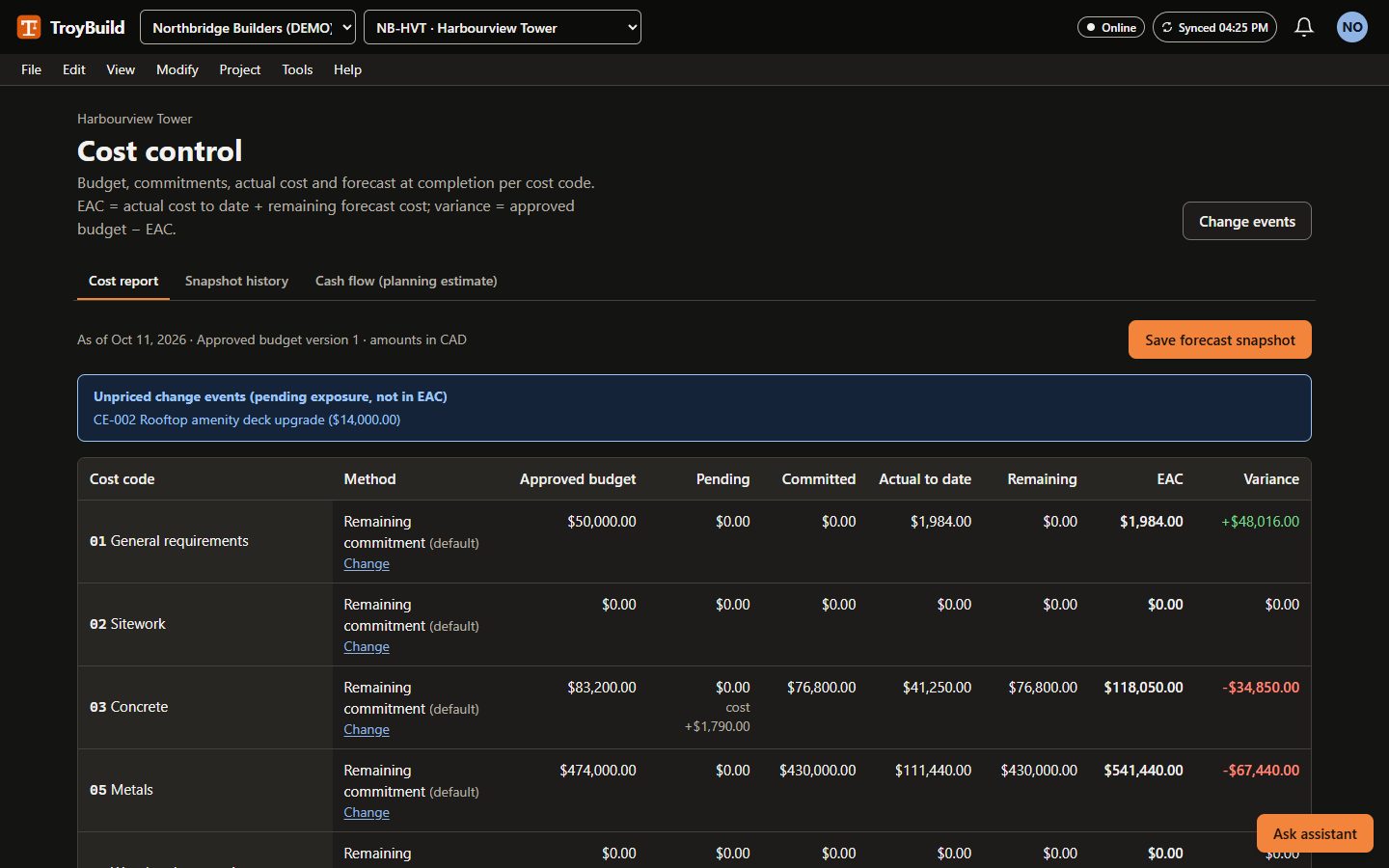Screen dimensions: 1389x868
Task: Click Change link for Concrete method
Action: click(x=367, y=729)
